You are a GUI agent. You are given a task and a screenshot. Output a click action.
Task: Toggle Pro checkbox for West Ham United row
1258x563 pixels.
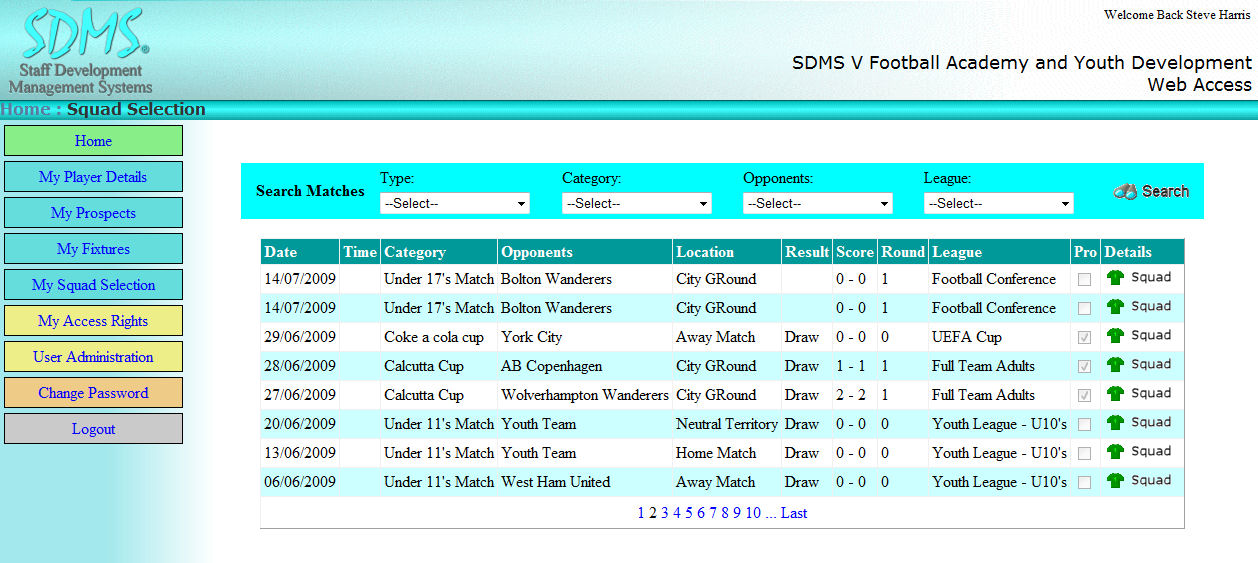pyautogui.click(x=1085, y=483)
